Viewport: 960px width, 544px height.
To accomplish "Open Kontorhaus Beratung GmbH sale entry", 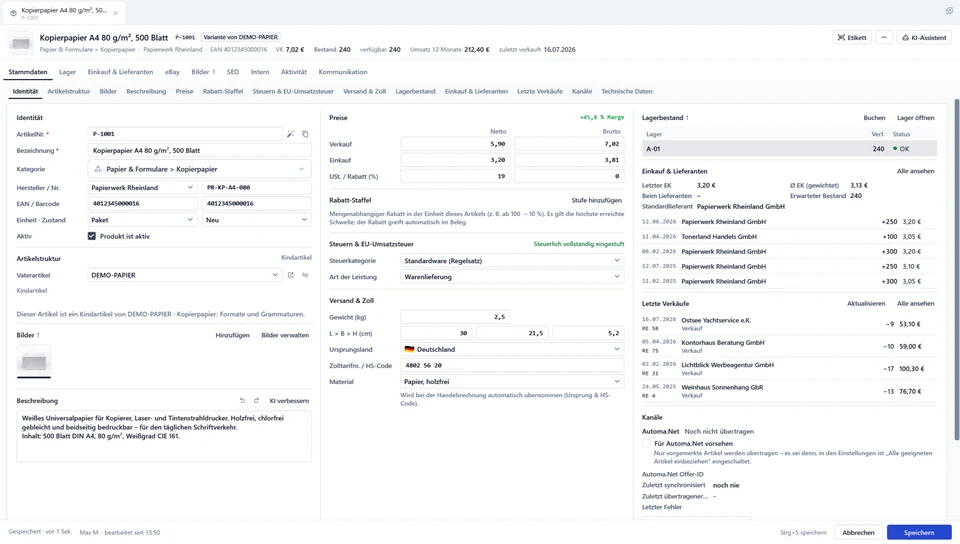I will (789, 346).
